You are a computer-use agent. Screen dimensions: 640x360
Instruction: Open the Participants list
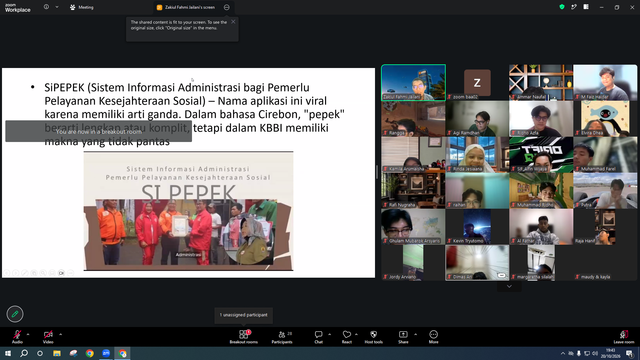pos(282,337)
